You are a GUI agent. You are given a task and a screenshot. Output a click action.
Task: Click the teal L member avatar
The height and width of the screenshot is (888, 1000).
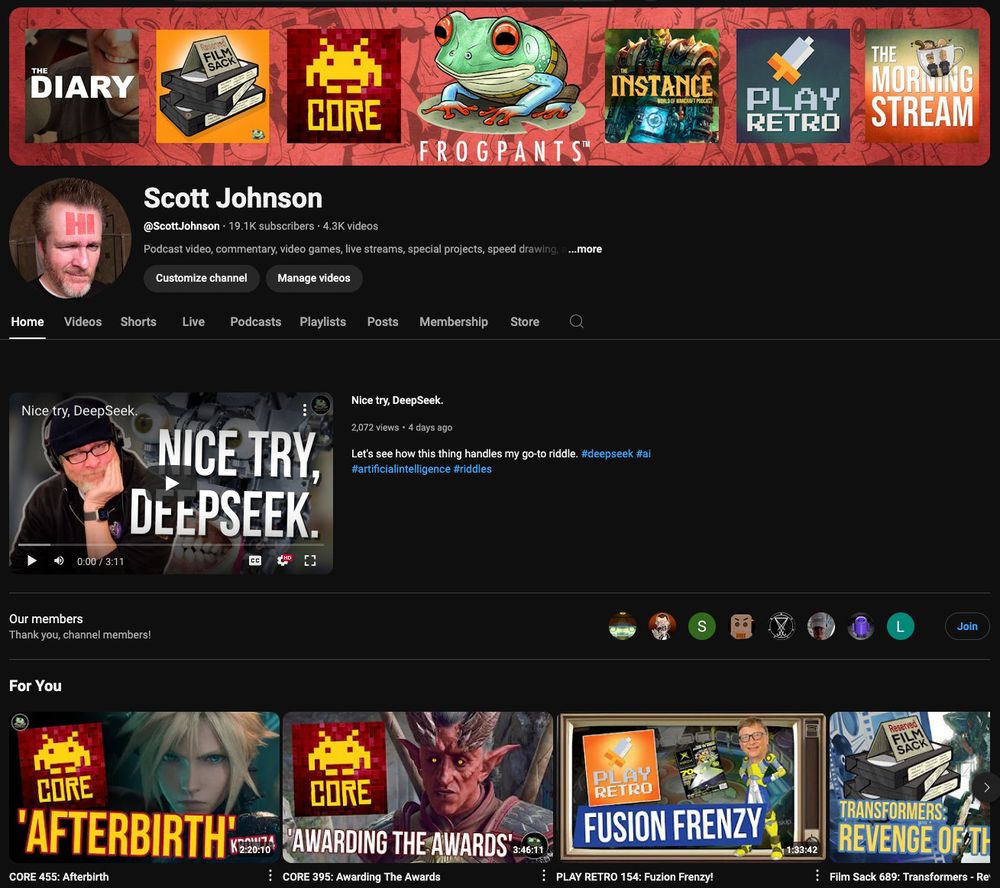(901, 626)
